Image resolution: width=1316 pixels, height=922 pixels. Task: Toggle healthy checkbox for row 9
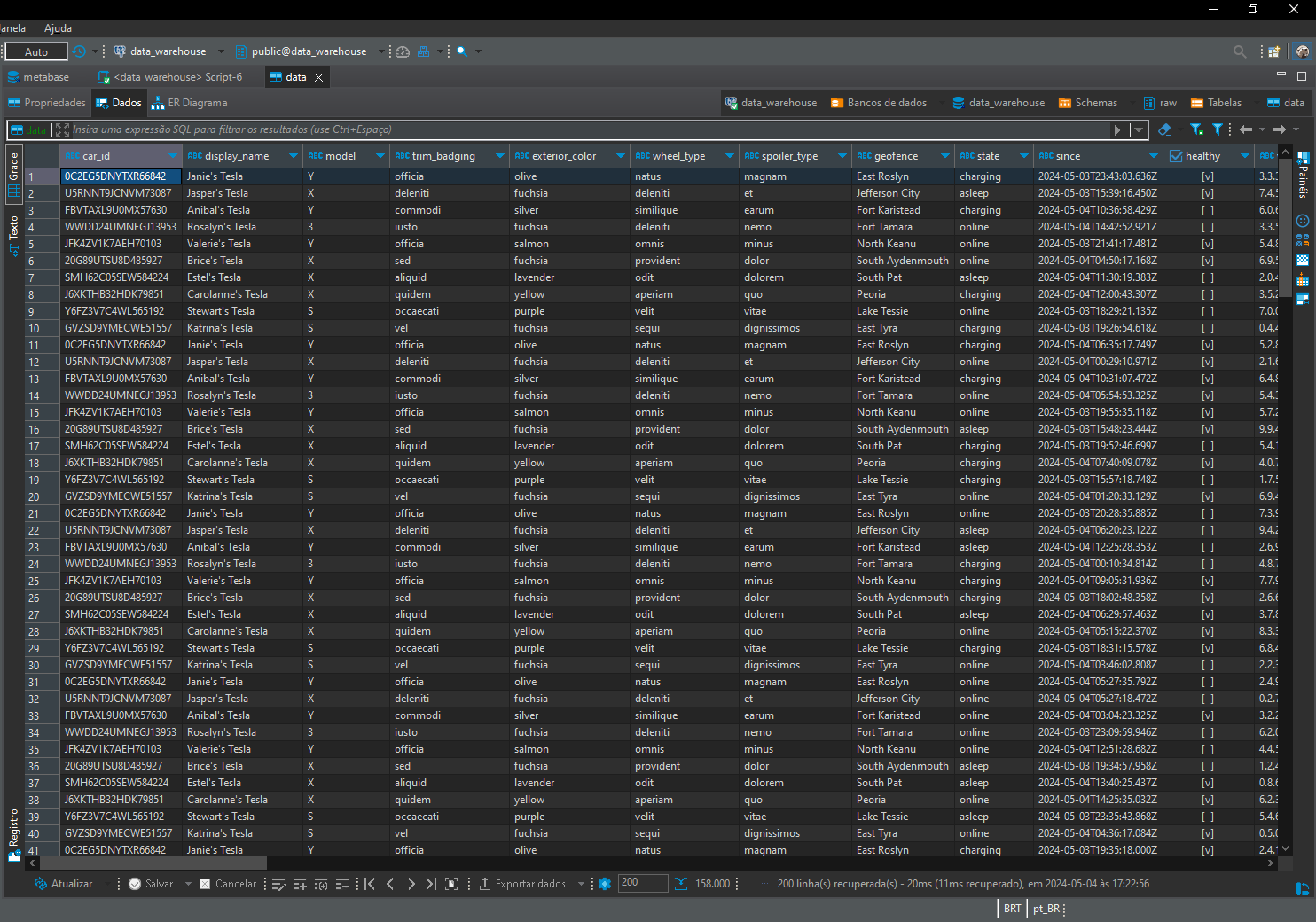(1207, 311)
